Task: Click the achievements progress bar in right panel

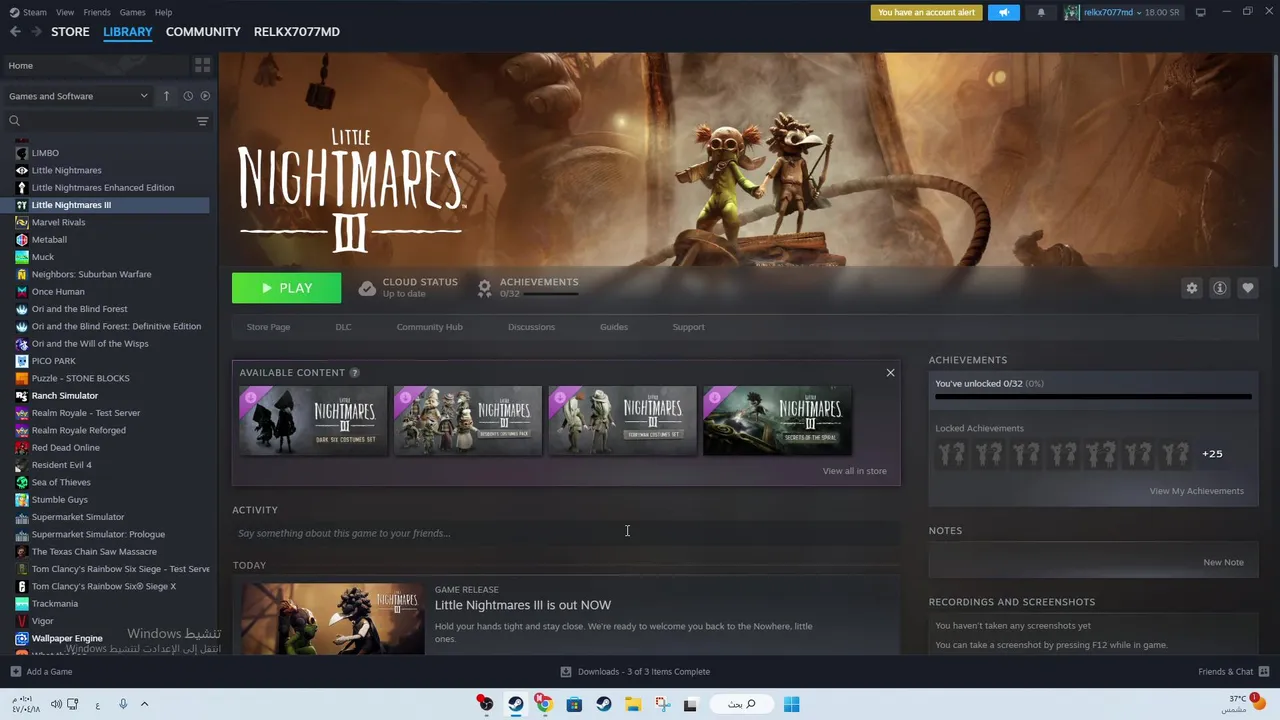Action: click(1093, 397)
